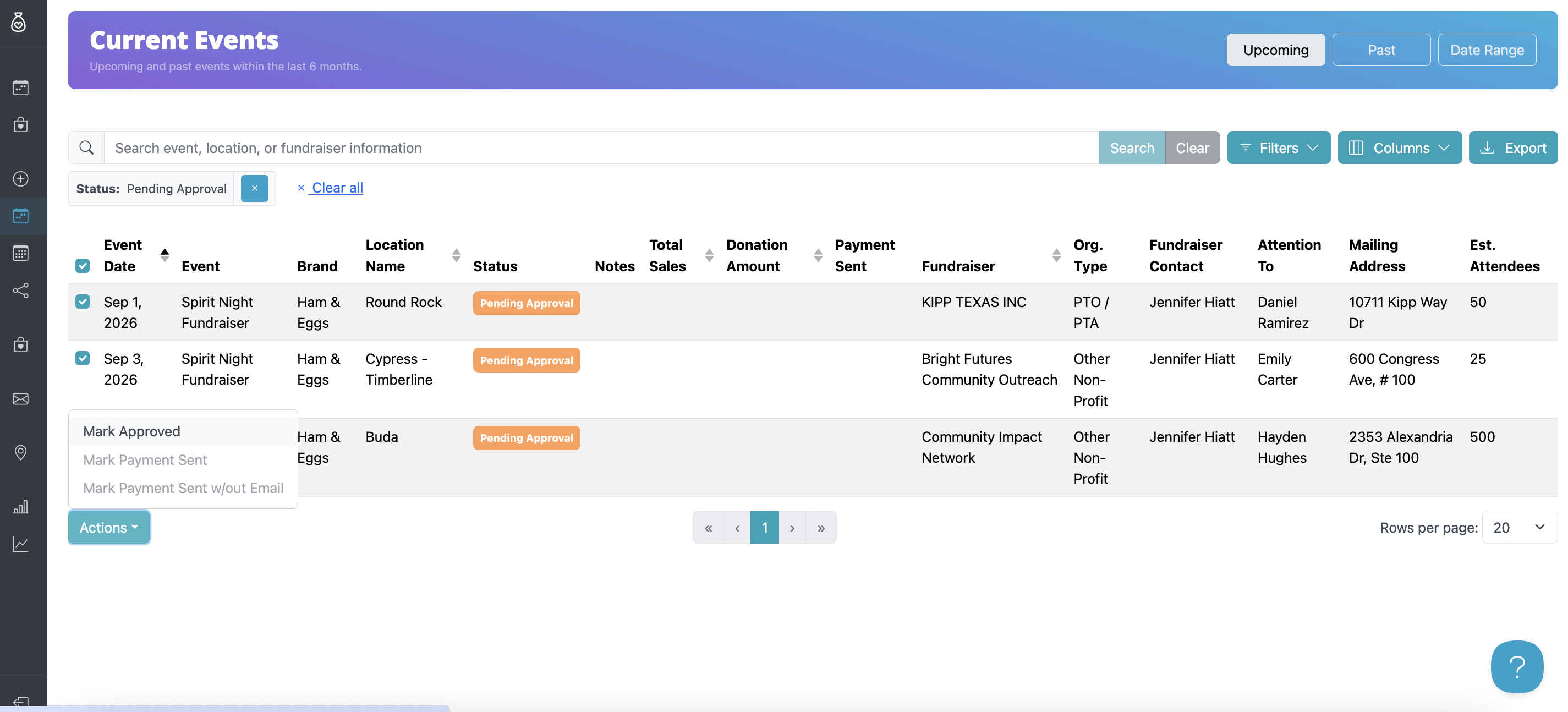Click the blue help question mark bubble
1568x712 pixels.
click(1516, 666)
